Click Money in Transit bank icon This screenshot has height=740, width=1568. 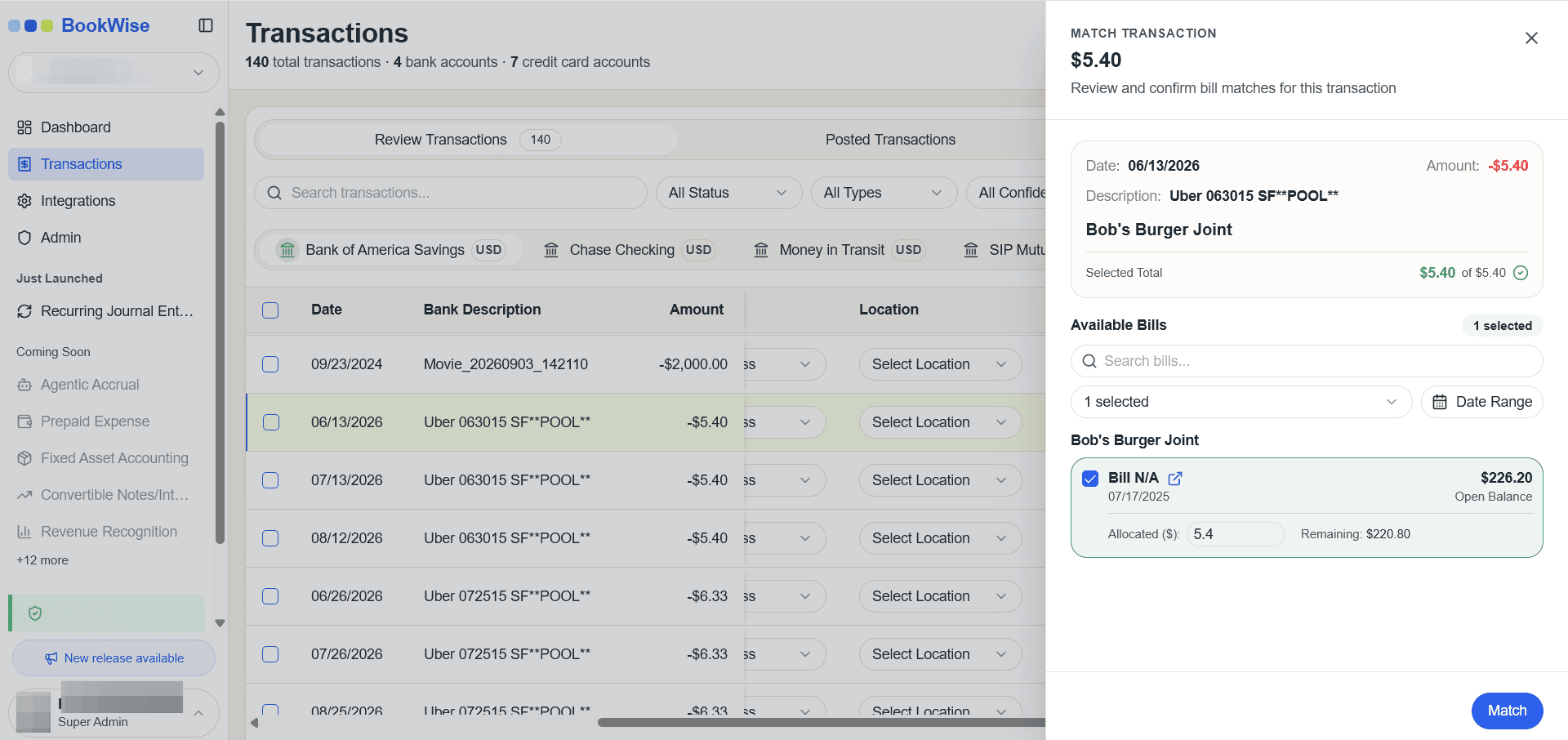click(761, 250)
